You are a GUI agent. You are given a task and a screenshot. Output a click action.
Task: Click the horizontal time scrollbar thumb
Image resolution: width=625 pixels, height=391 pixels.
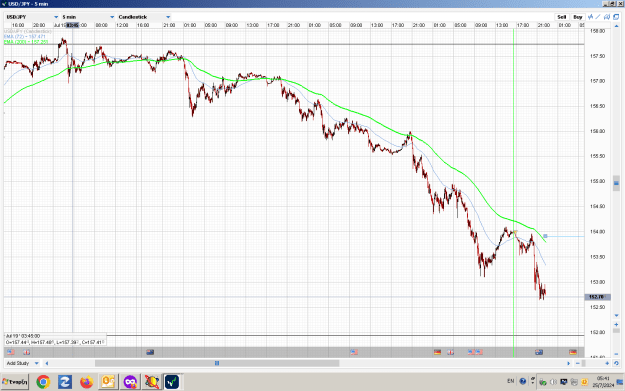[x=217, y=363]
